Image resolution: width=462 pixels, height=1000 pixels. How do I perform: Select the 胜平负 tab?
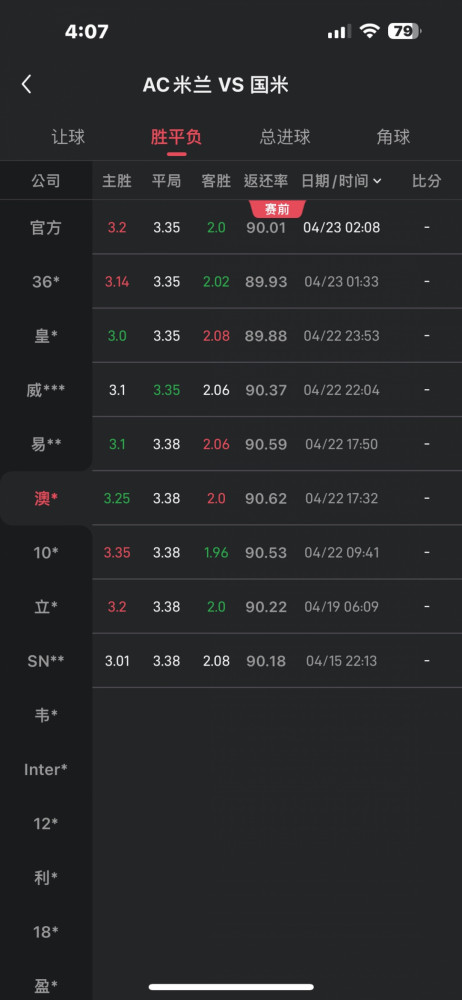click(x=176, y=136)
